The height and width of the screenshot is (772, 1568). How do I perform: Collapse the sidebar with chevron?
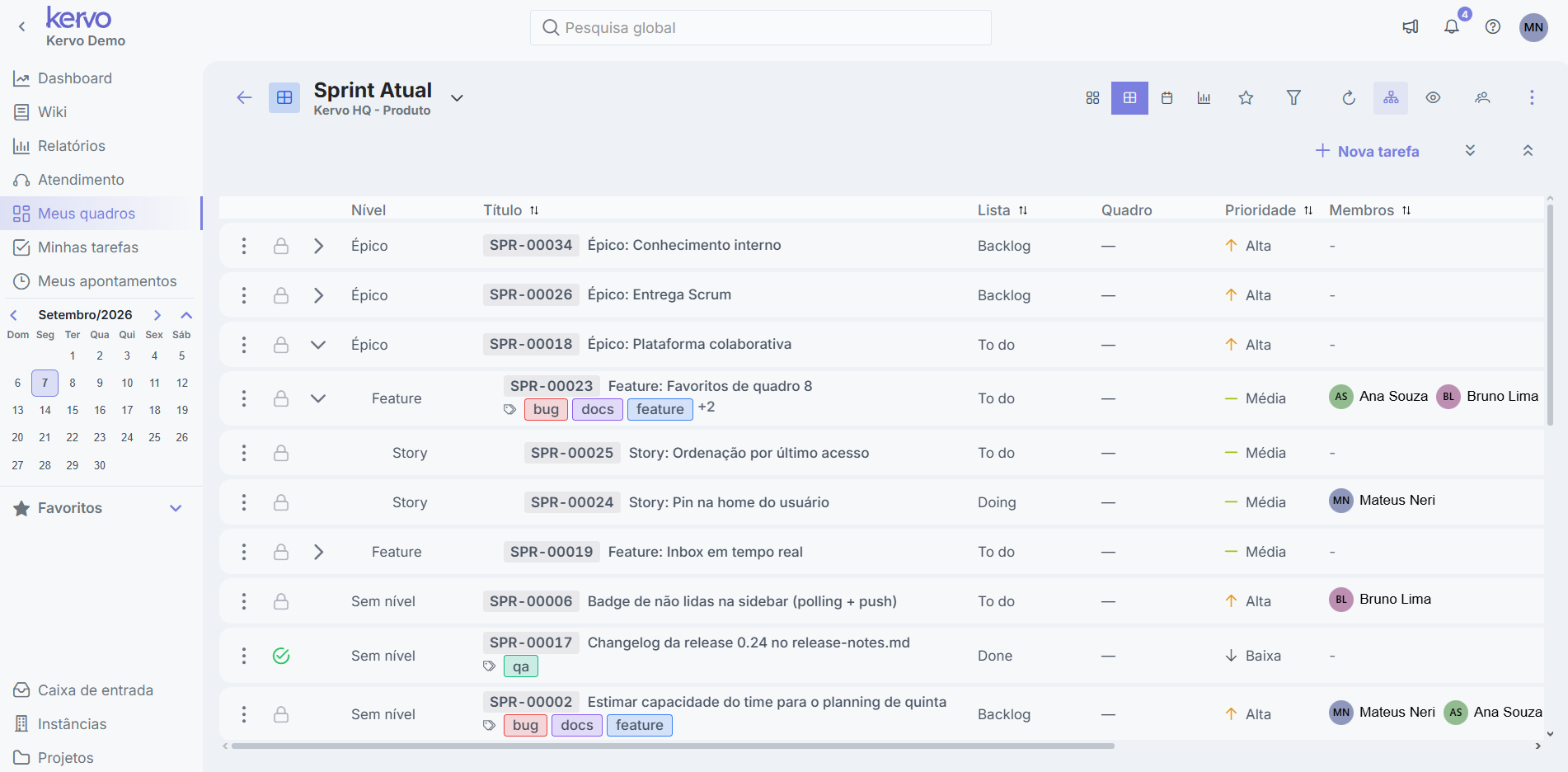pos(22,26)
